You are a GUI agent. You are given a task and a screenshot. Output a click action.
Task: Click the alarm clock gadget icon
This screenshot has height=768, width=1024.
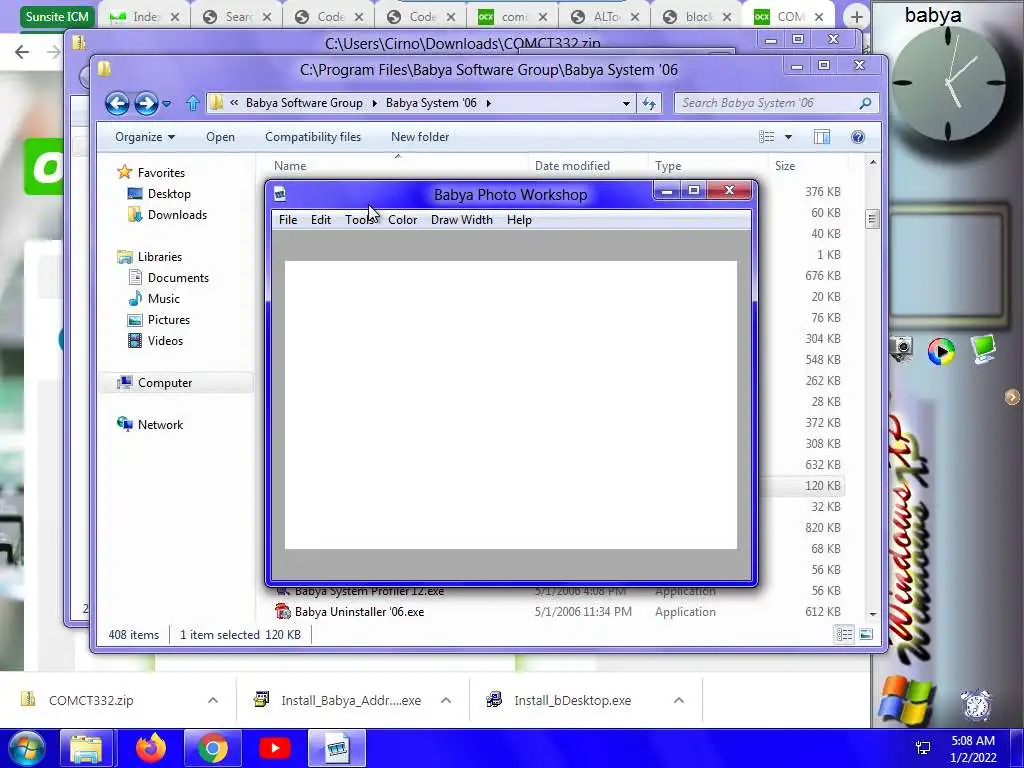coord(976,705)
